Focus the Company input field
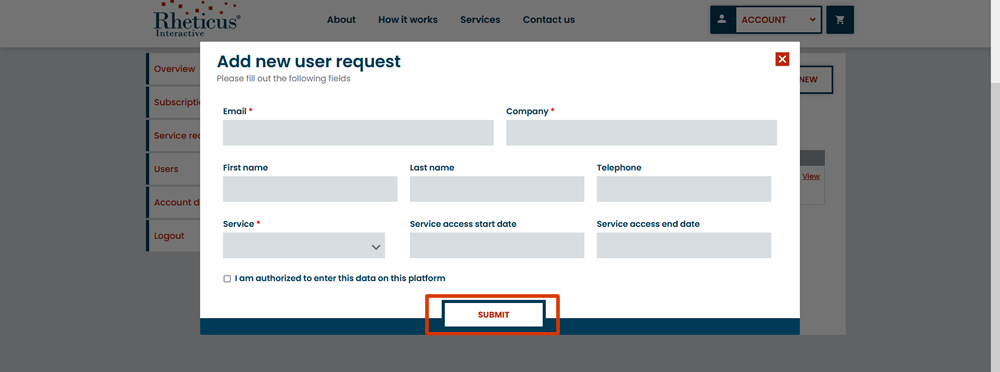 point(642,133)
